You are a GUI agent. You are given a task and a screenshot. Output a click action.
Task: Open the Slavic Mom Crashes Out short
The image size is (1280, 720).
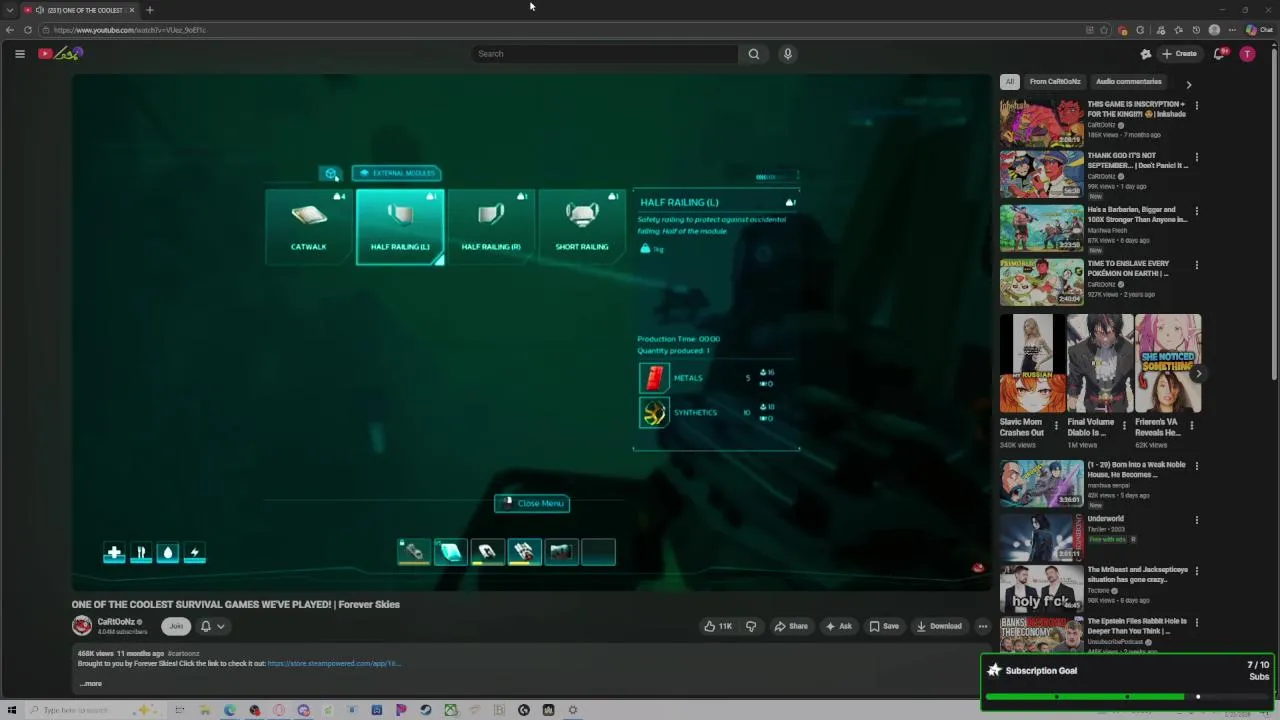[1033, 365]
